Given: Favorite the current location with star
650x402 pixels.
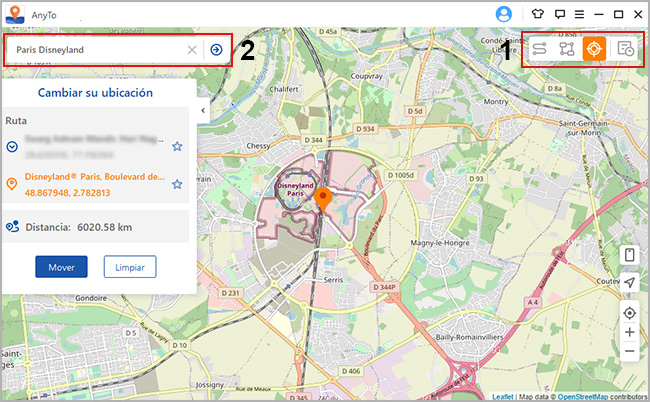Looking at the screenshot, I should (177, 146).
